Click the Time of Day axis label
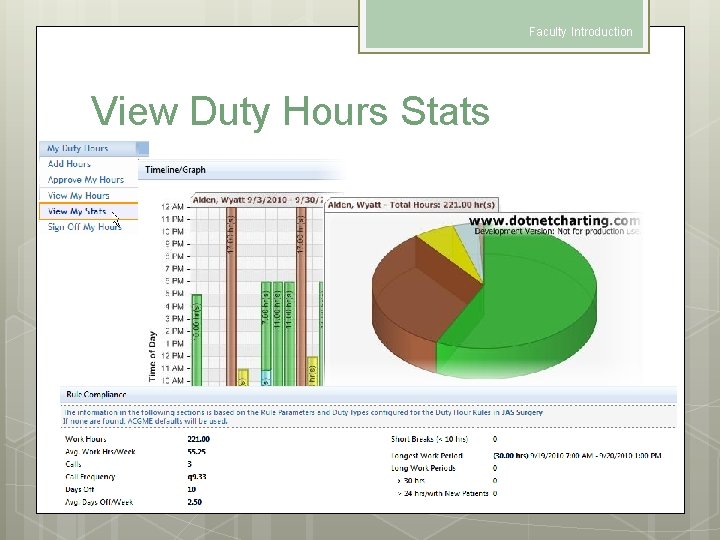 [152, 357]
